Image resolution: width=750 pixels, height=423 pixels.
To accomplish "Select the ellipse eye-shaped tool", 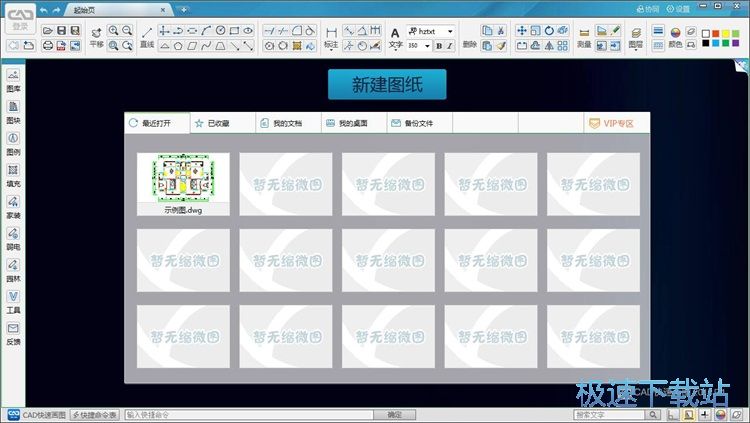I will click(x=248, y=31).
